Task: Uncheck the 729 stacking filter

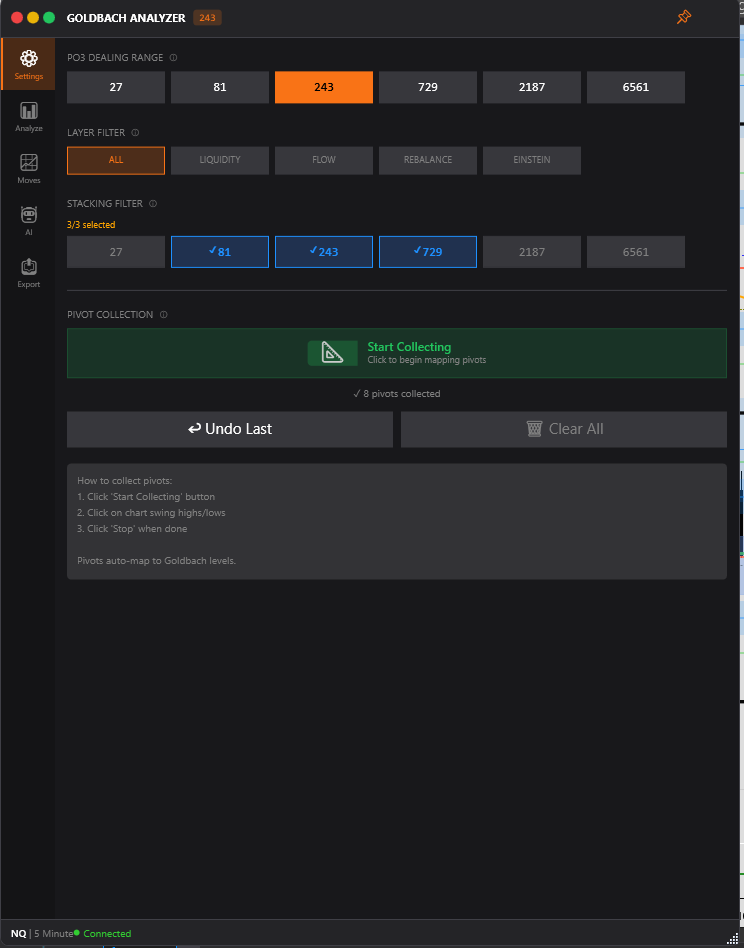Action: tap(428, 252)
